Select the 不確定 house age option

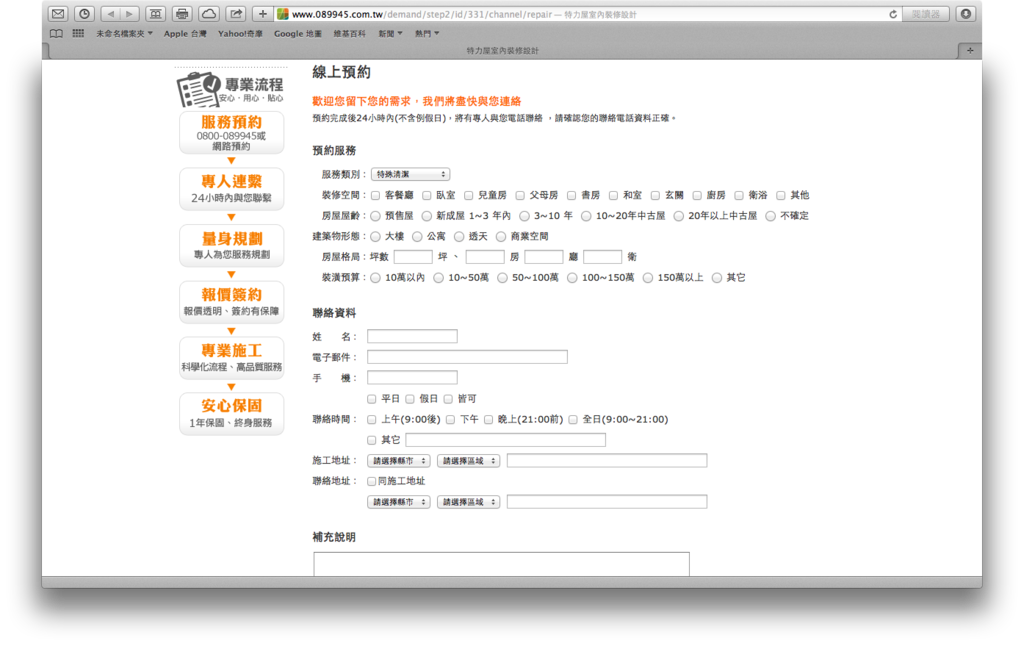tap(771, 216)
